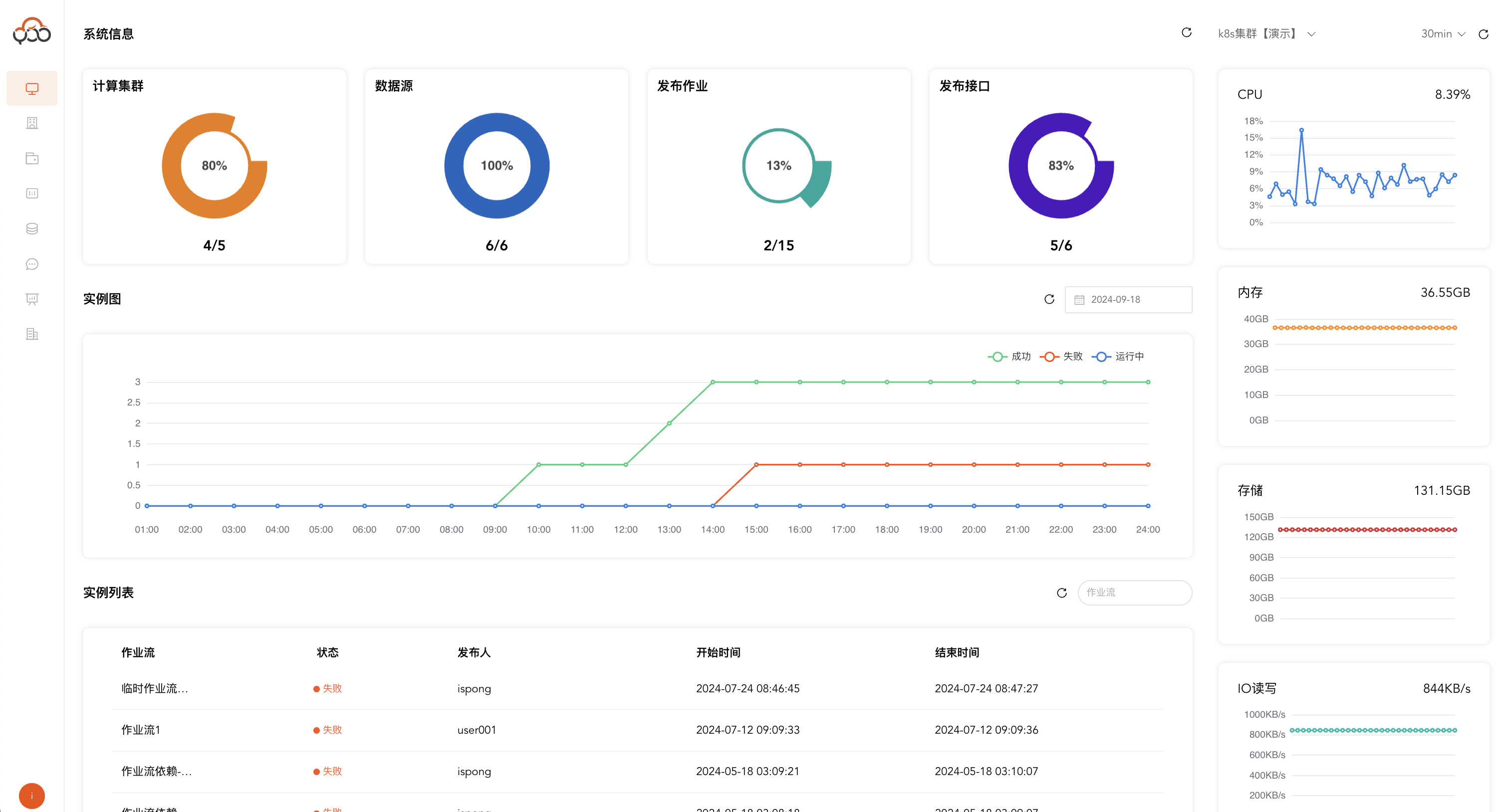Open the 临时作业流… instance row

(x=155, y=689)
